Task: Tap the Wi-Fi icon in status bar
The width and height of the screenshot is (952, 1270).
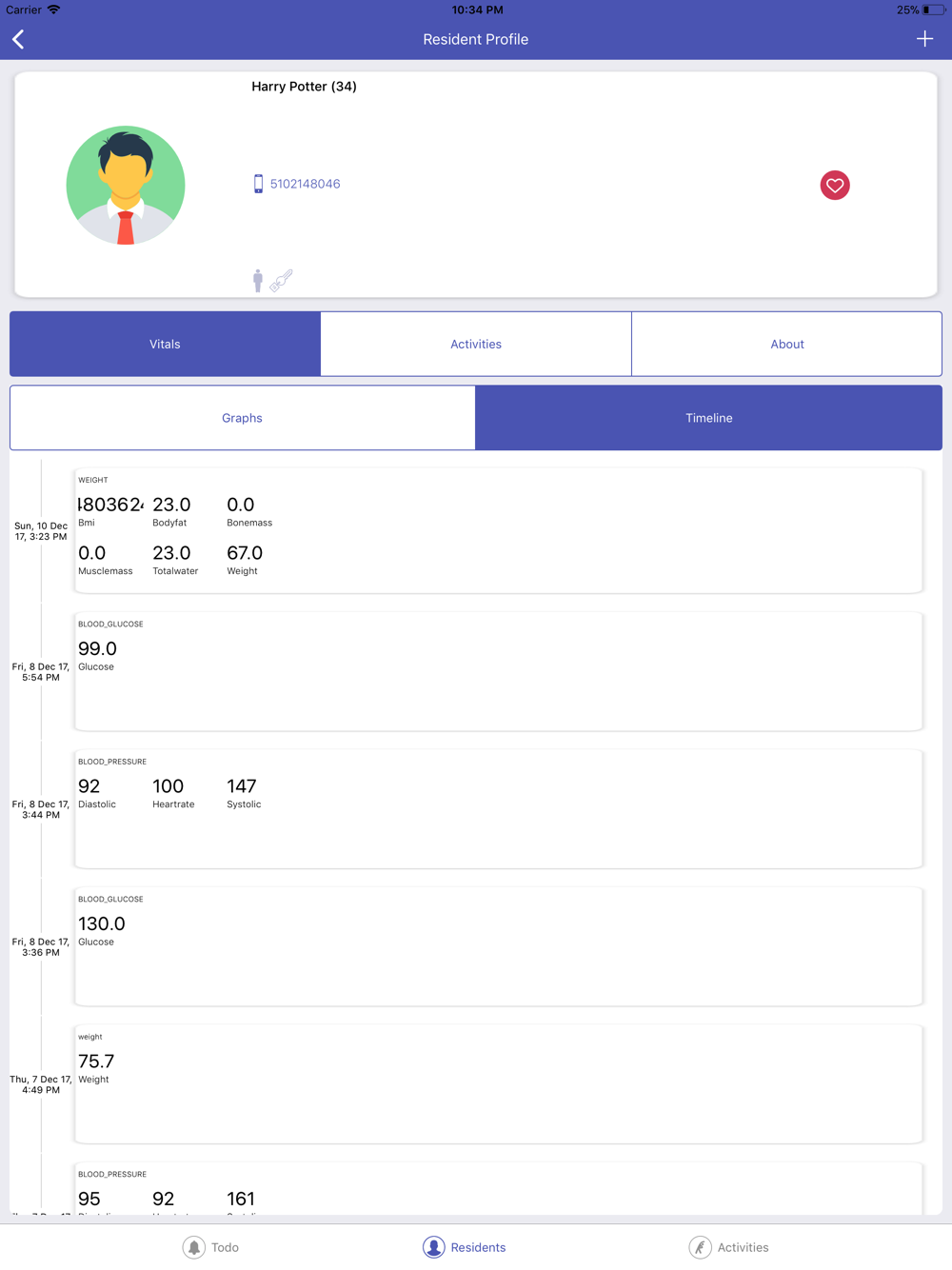Action: coord(53,10)
